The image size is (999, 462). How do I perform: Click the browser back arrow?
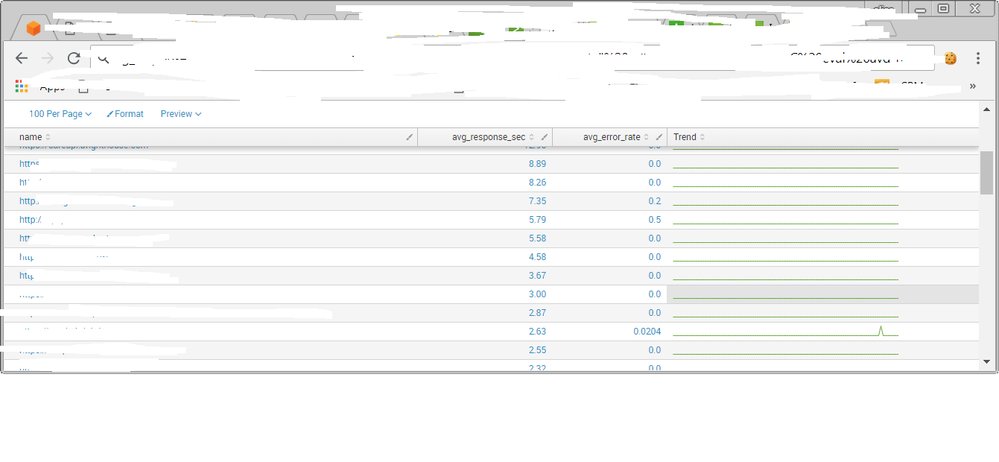[x=22, y=59]
